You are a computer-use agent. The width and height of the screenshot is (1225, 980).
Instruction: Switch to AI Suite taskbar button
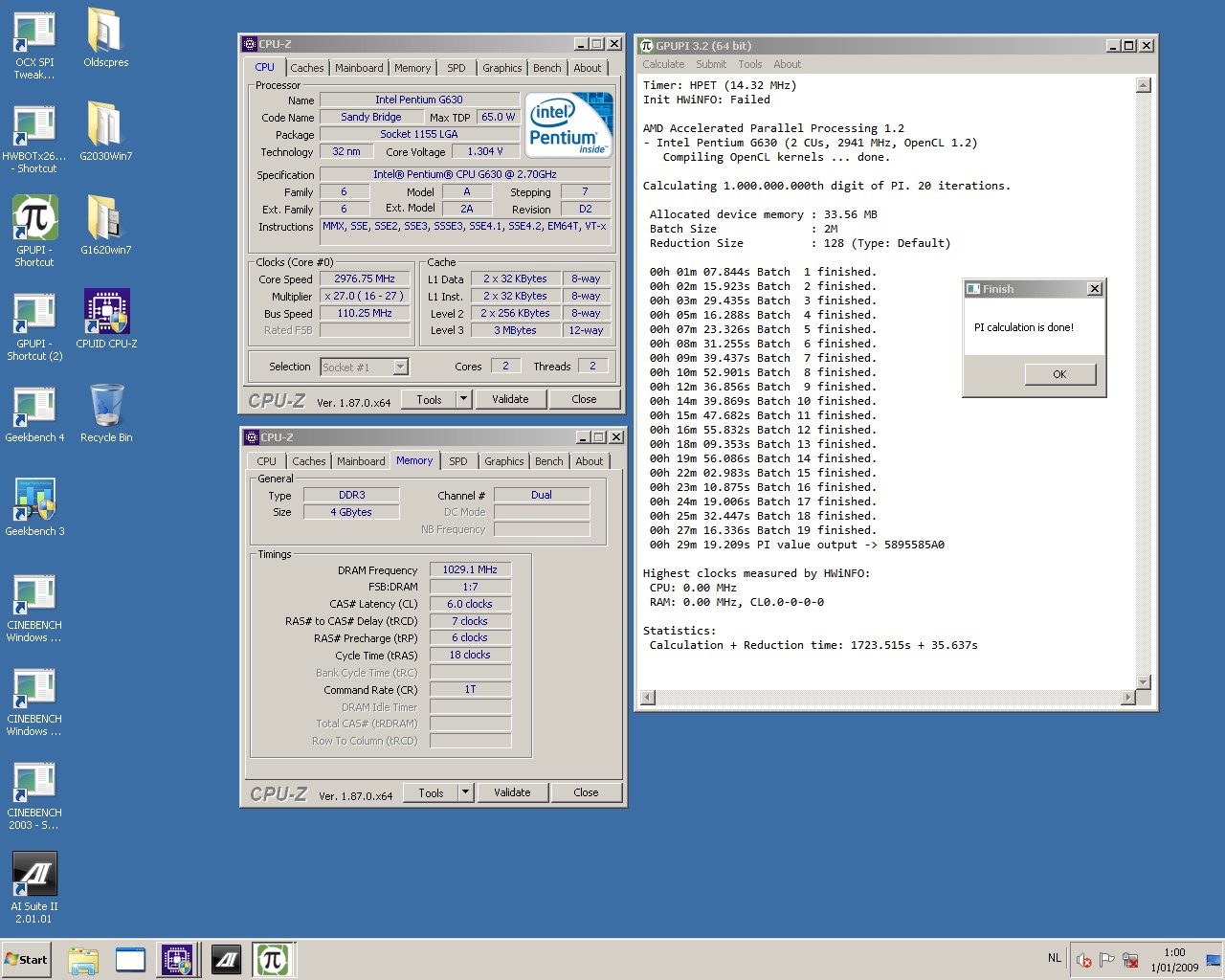tap(226, 960)
